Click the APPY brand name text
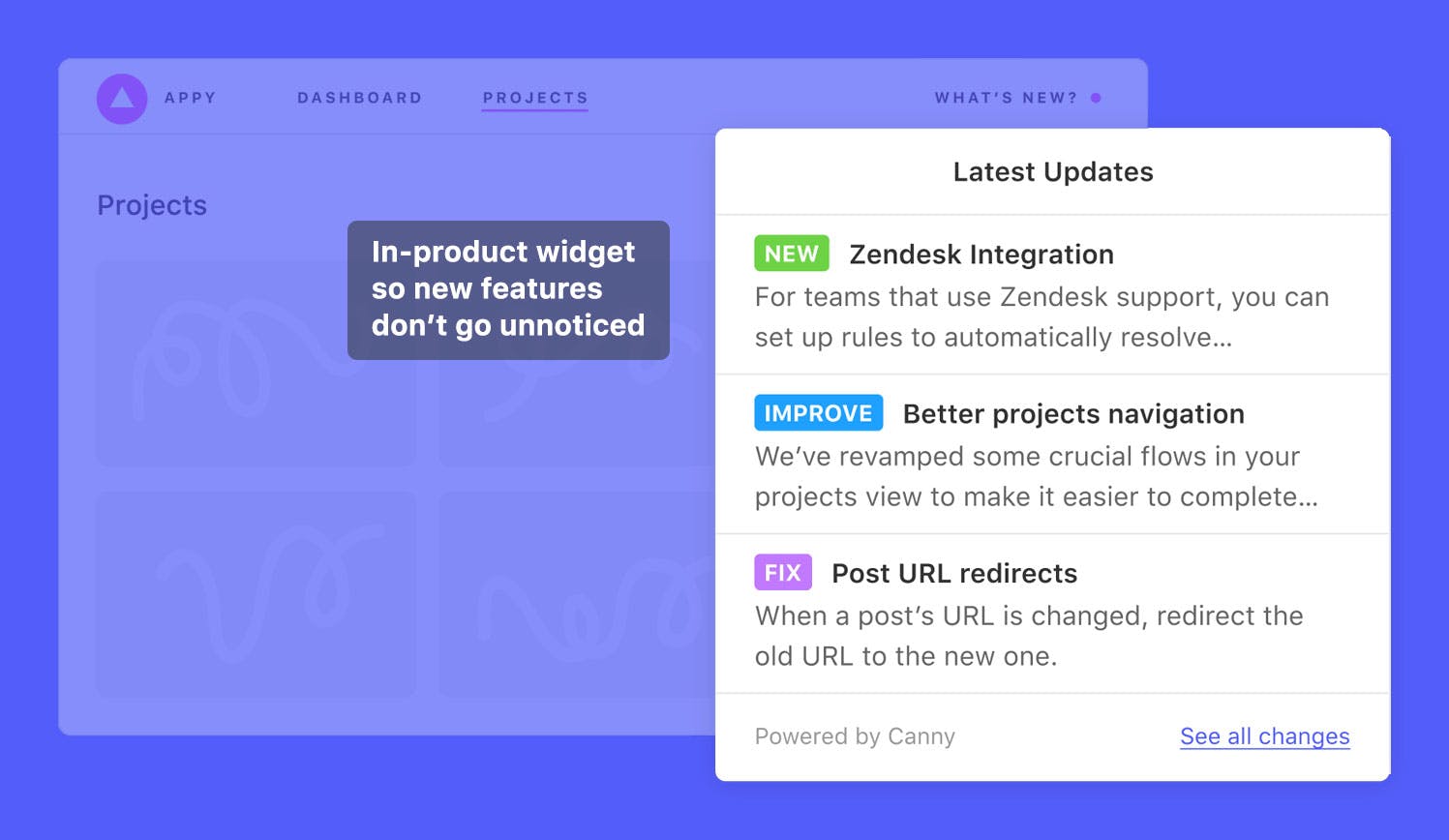The width and height of the screenshot is (1449, 840). click(191, 98)
